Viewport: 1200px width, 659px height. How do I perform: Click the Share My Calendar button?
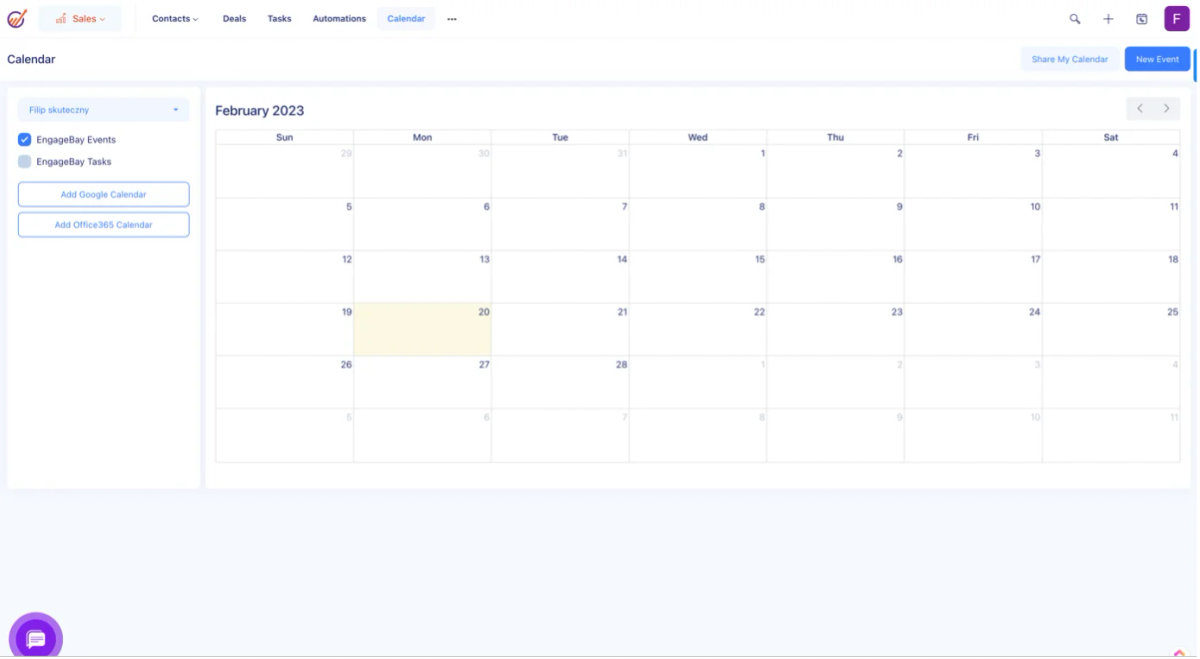coord(1070,59)
